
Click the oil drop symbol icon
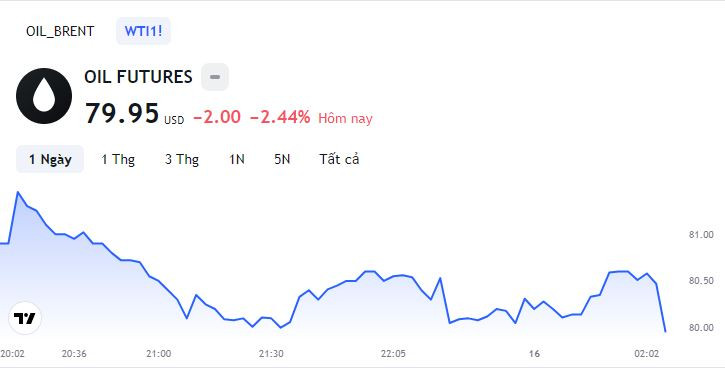[44, 96]
